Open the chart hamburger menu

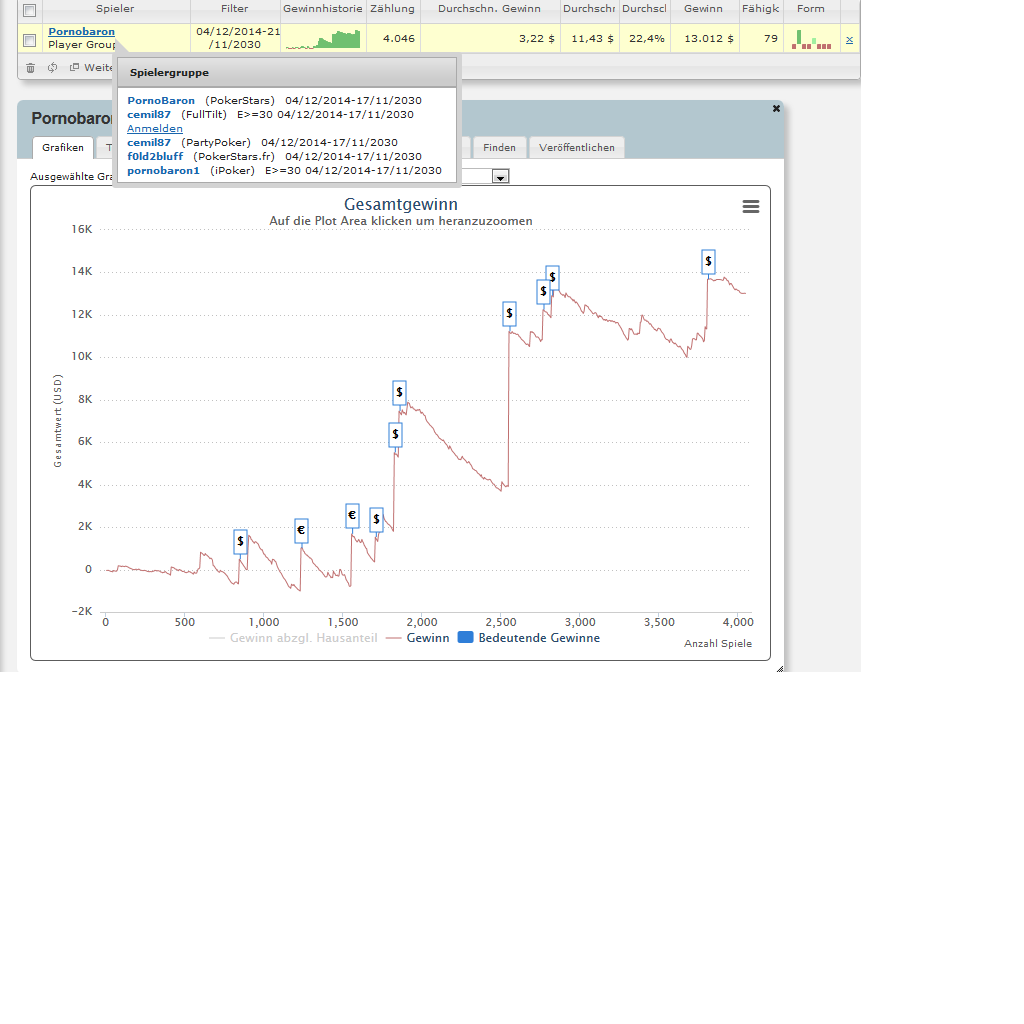coord(750,206)
